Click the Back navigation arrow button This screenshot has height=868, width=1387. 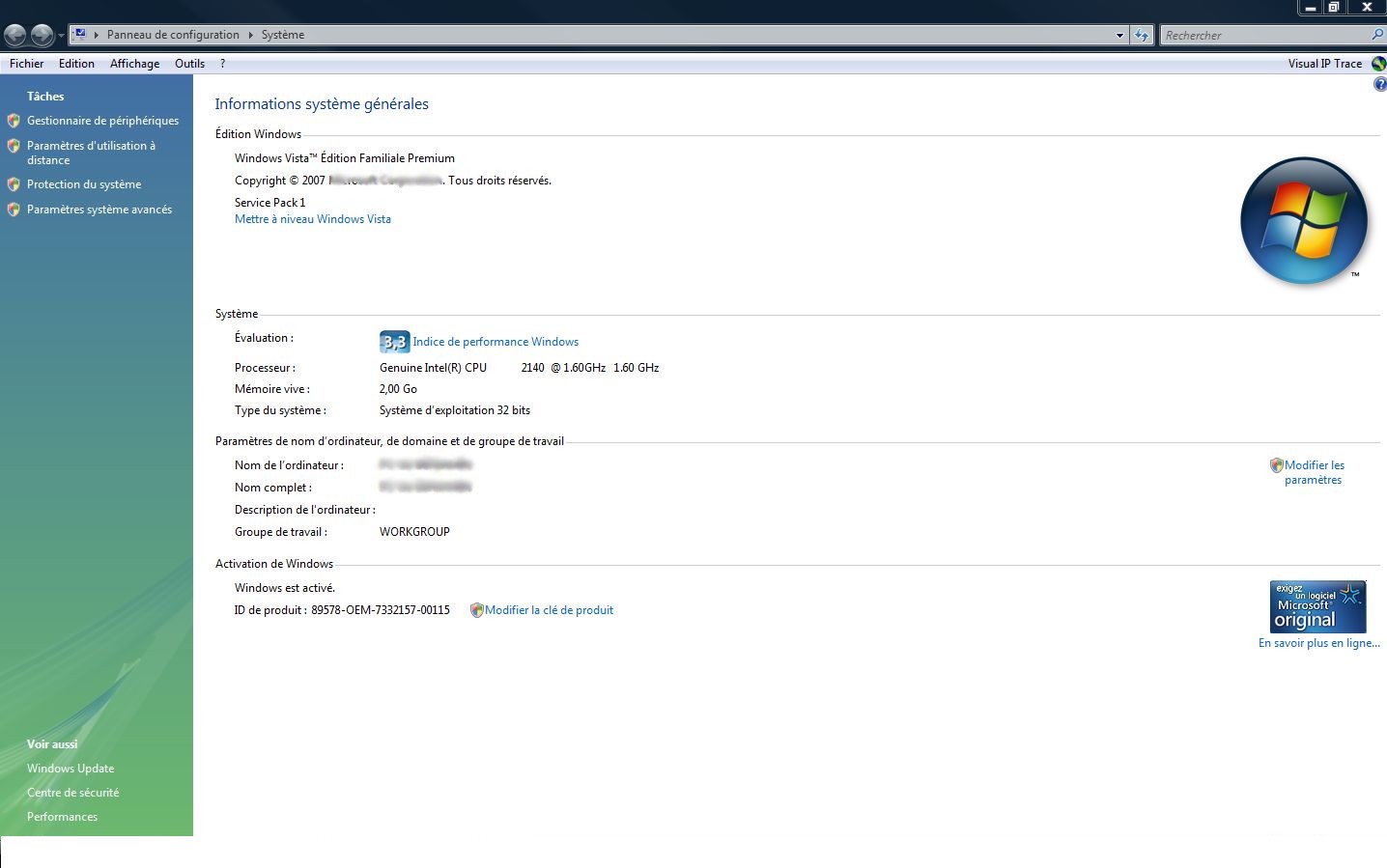(x=15, y=36)
